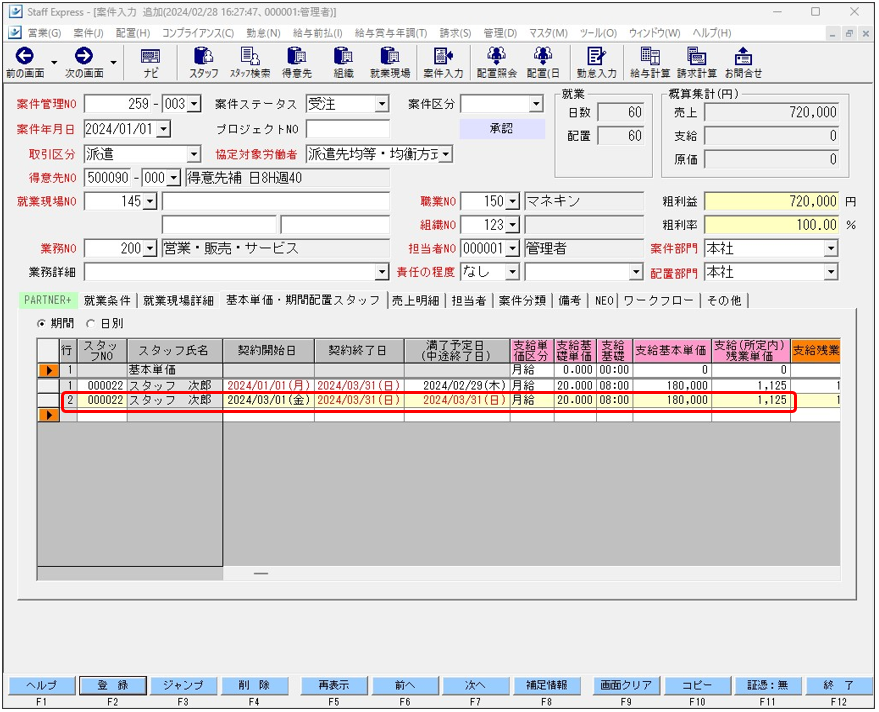Click the プロジェクトNO input field

(348, 129)
